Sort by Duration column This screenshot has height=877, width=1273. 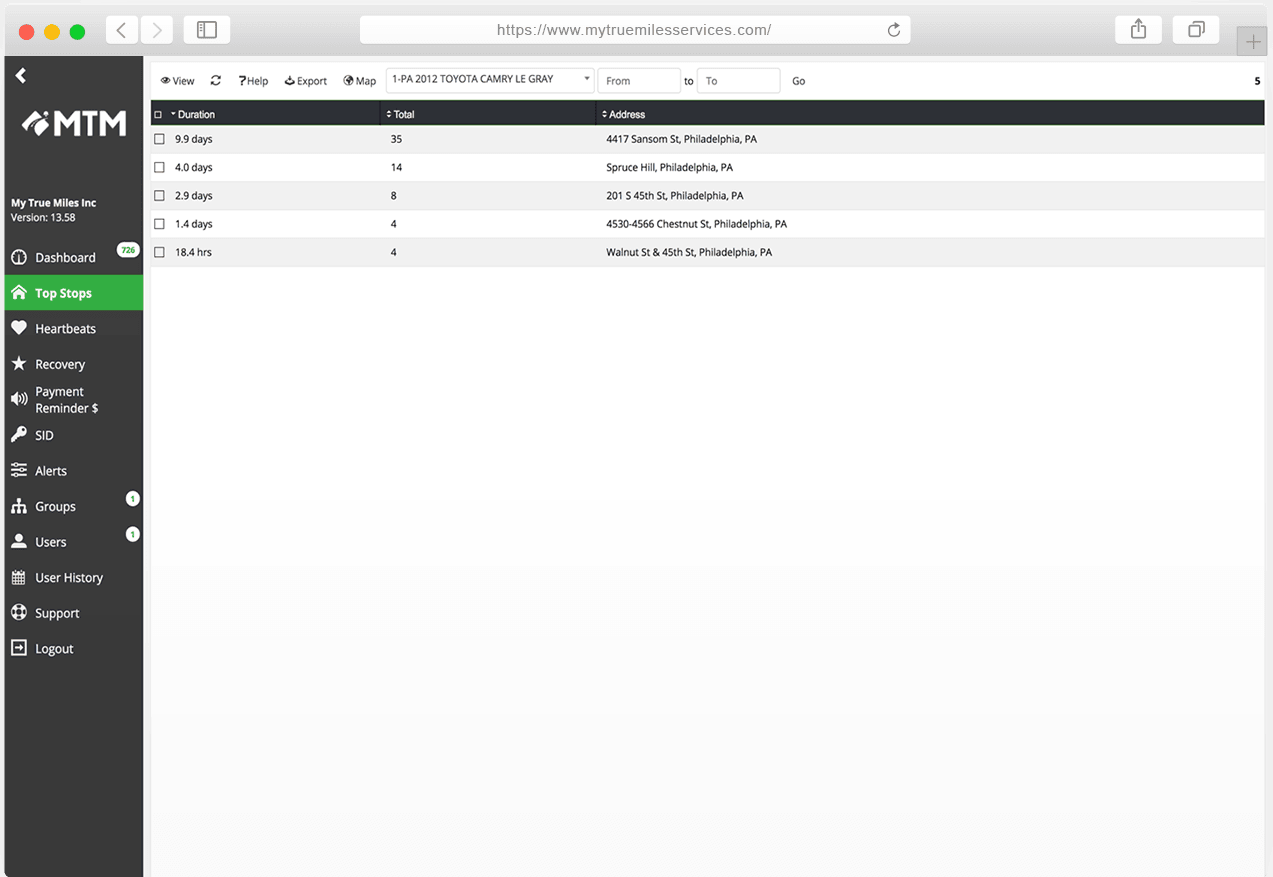(x=193, y=114)
